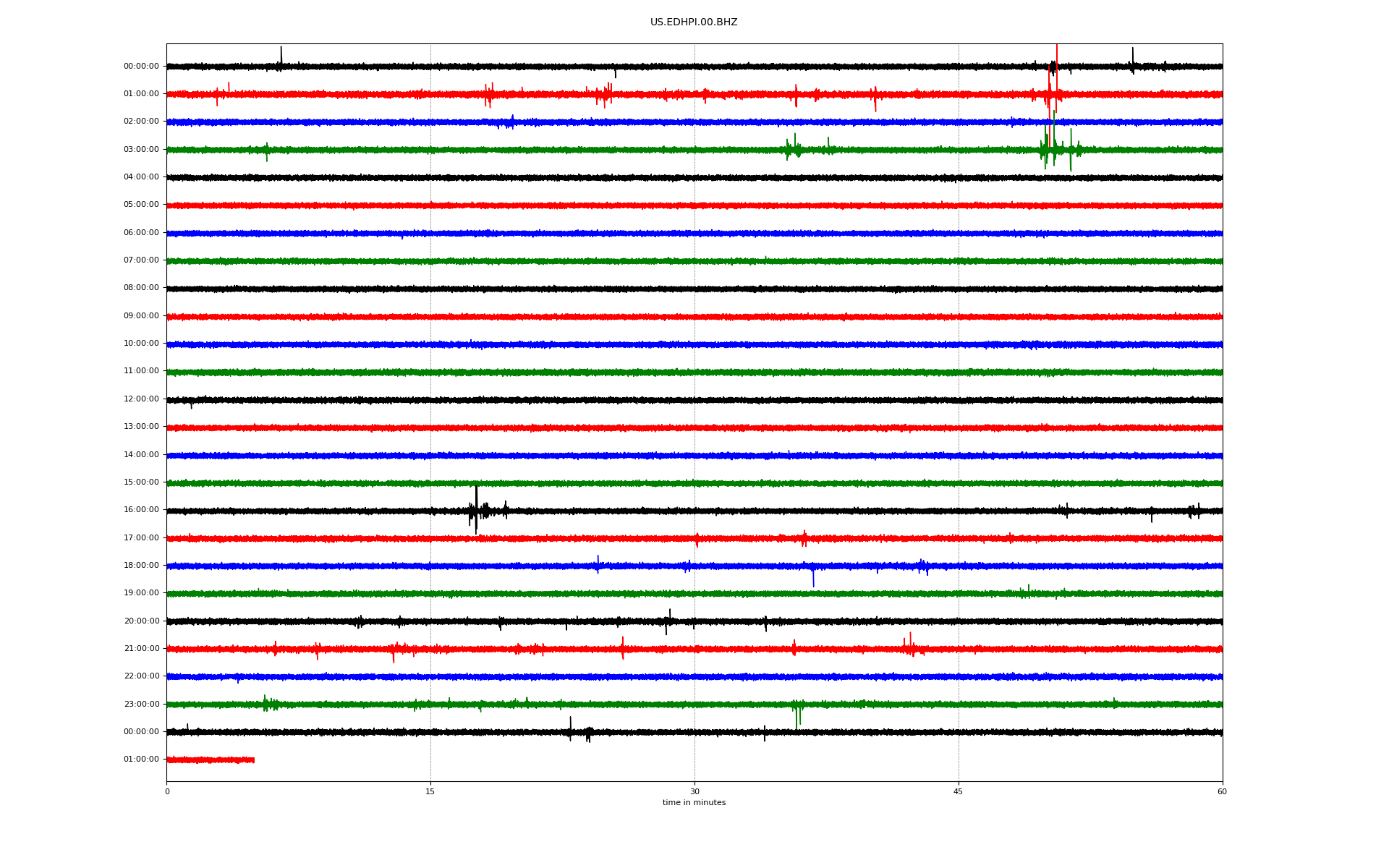Click the final 01:00:00 row label
The height and width of the screenshot is (868, 1389).
tap(141, 759)
